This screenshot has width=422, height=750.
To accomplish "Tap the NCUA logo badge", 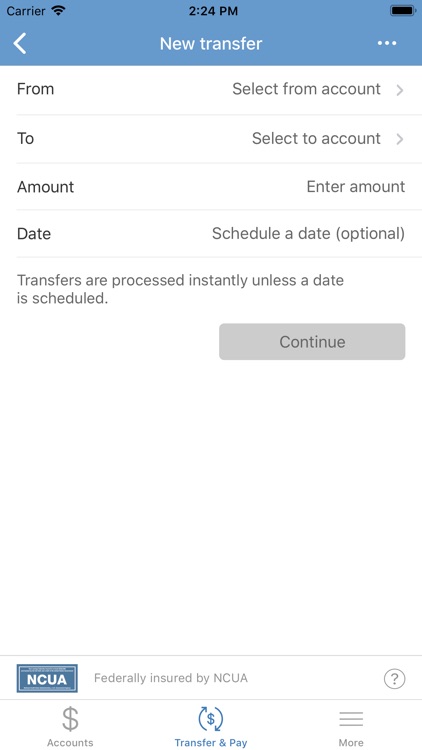I will [47, 678].
